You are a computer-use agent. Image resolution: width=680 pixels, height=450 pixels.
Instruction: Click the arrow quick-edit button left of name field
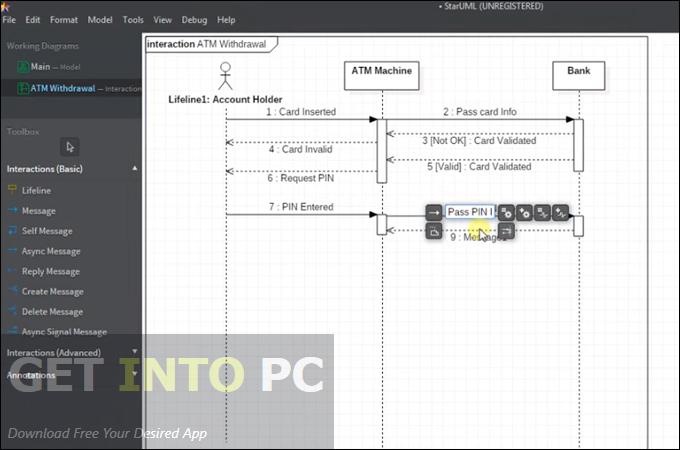click(434, 212)
